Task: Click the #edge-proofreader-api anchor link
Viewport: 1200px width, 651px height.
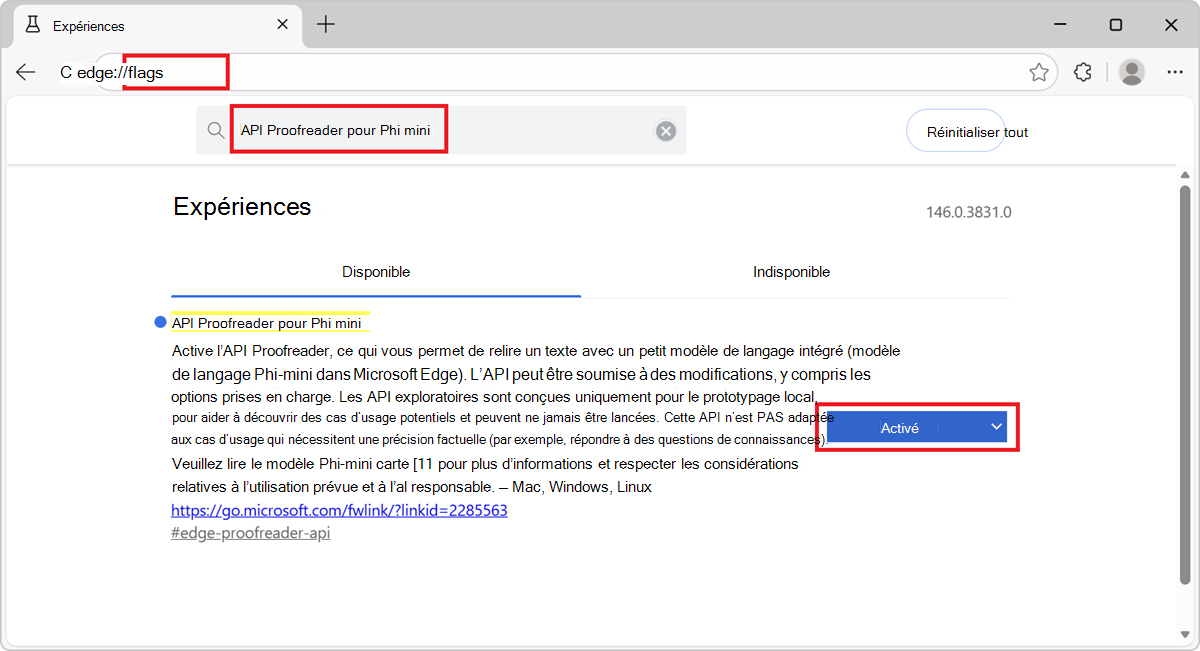Action: (x=250, y=533)
